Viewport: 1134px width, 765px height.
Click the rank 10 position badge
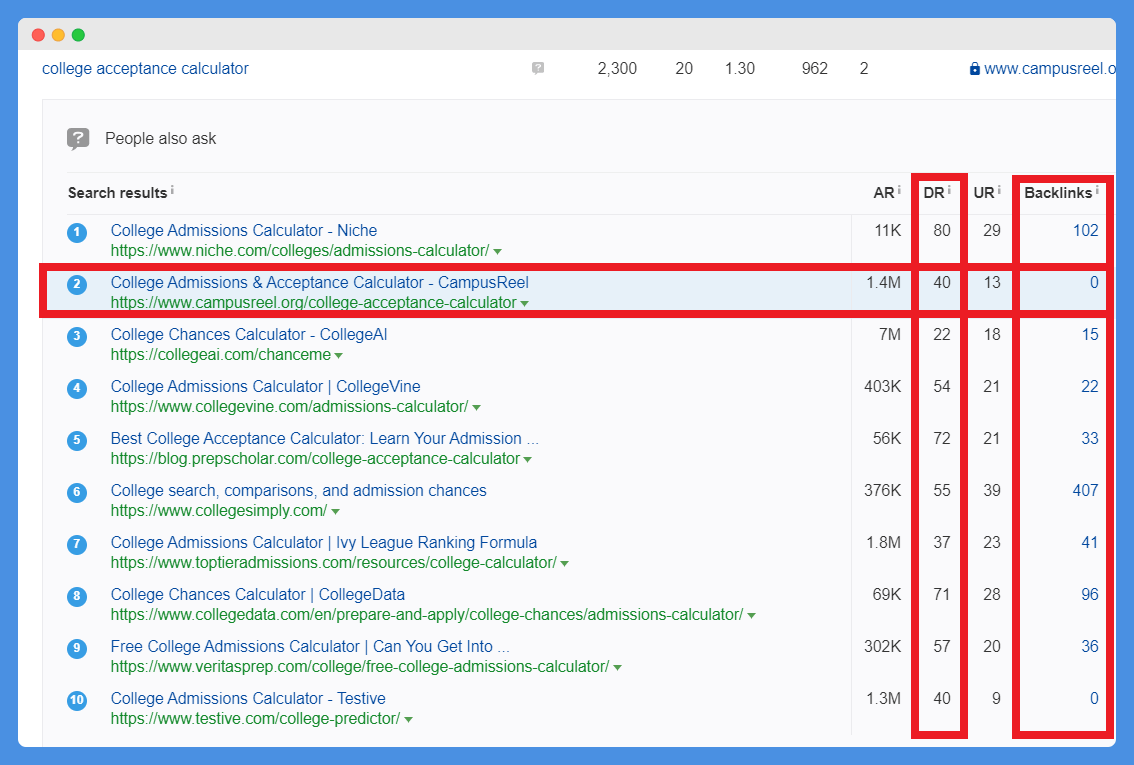tap(77, 701)
